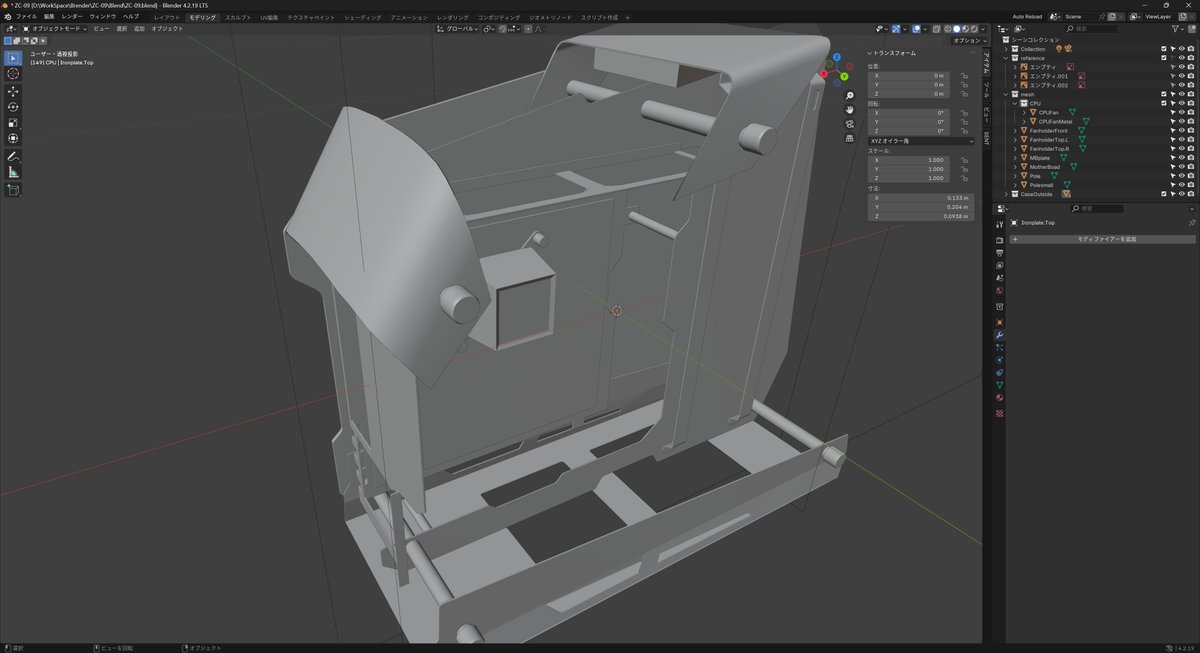
Task: Open the Particles properties tab
Action: pos(999,346)
